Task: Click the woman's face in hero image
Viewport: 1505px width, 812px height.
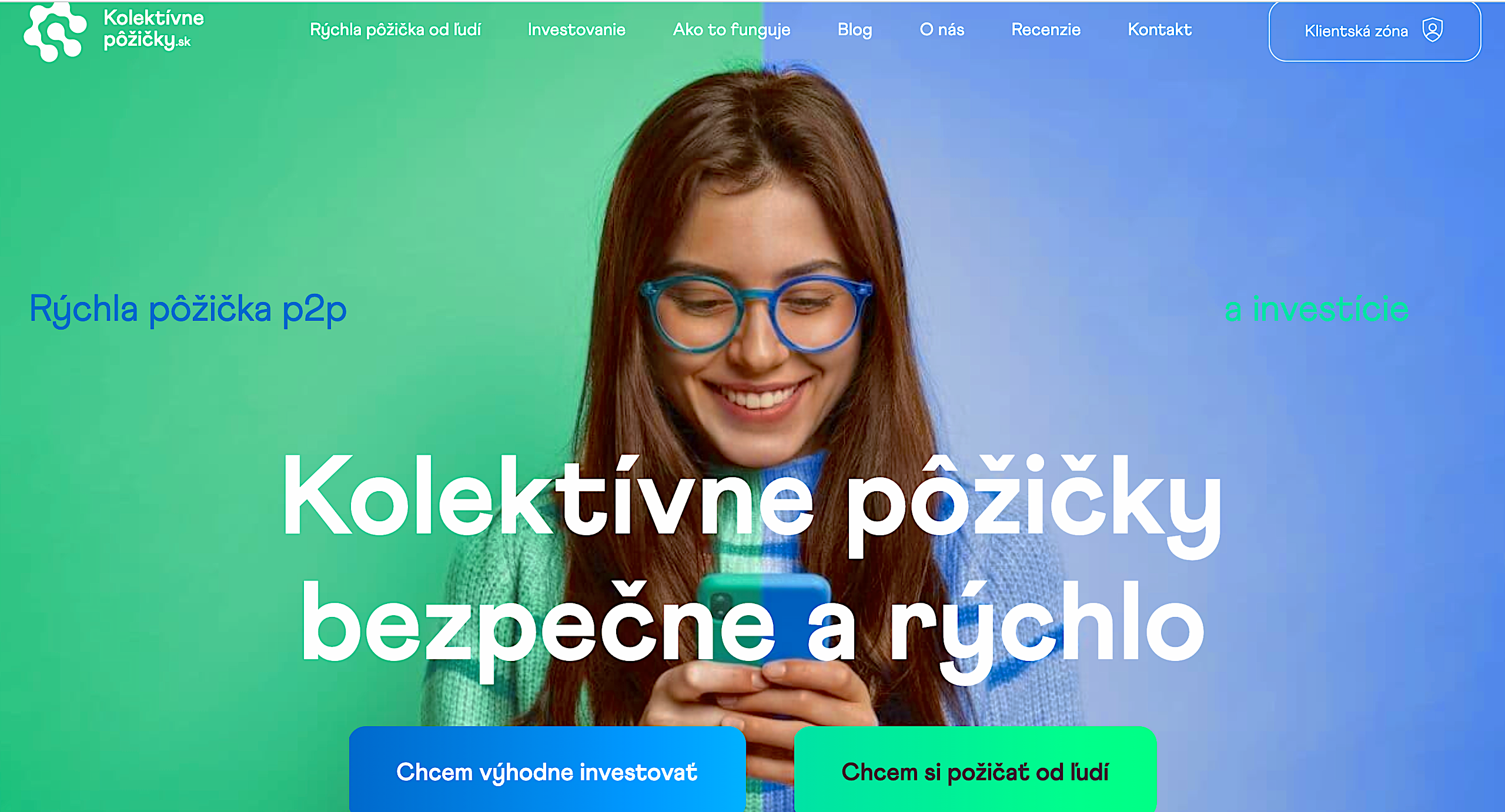Action: coord(755,317)
